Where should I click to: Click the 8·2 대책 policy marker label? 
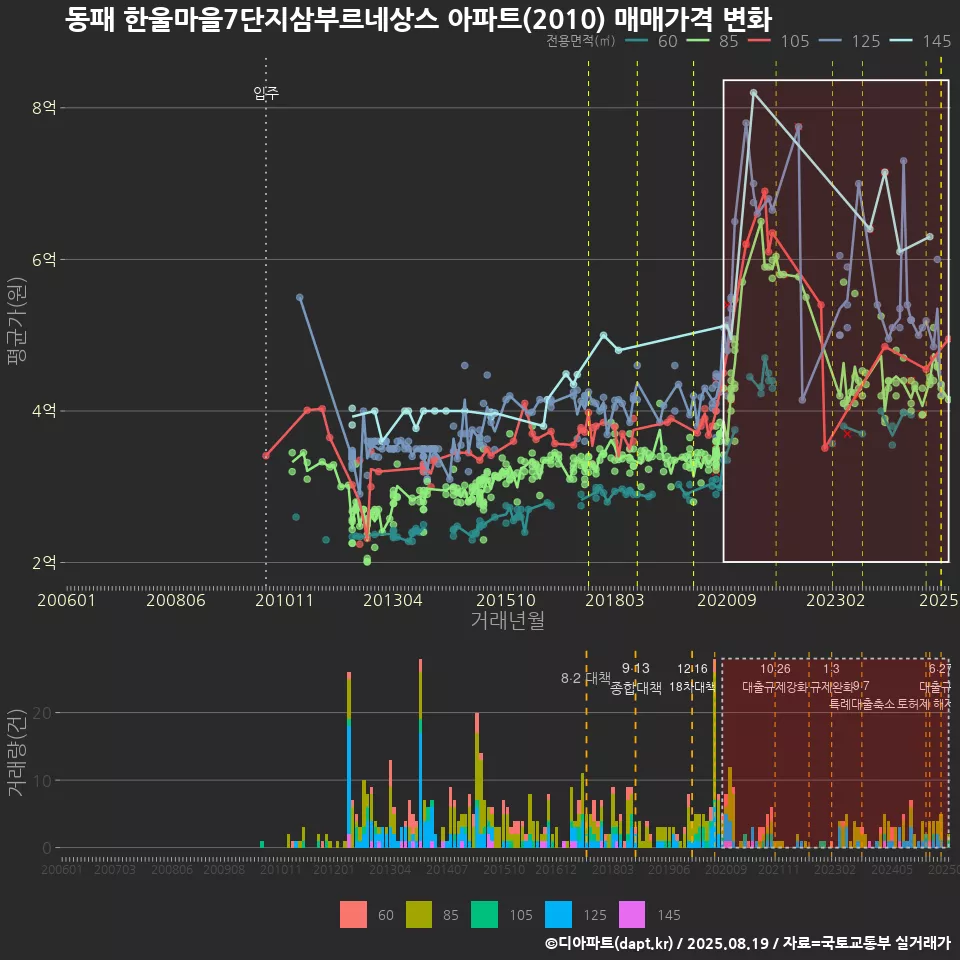(586, 678)
